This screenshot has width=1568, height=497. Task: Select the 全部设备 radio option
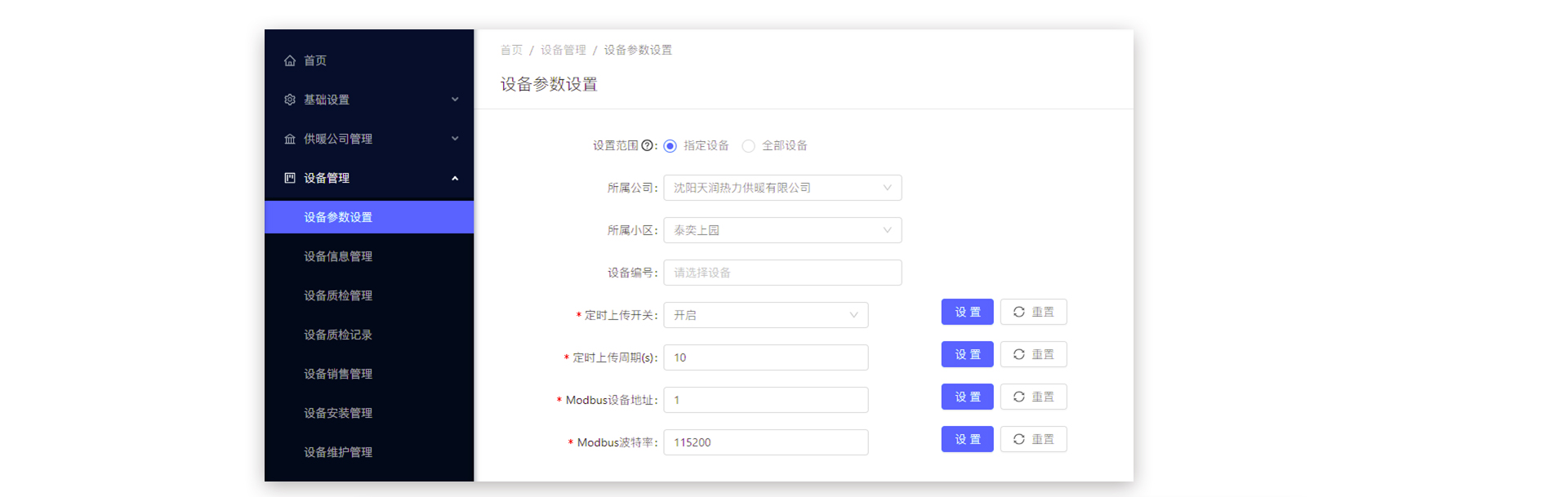[748, 146]
